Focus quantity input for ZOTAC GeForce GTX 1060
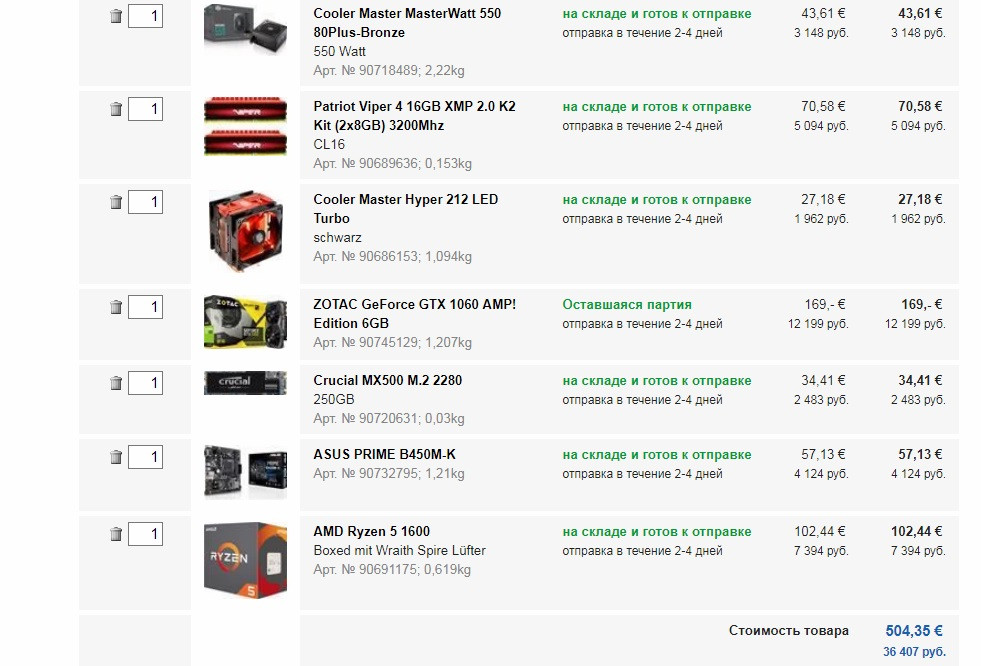This screenshot has height=666, width=981. (145, 307)
